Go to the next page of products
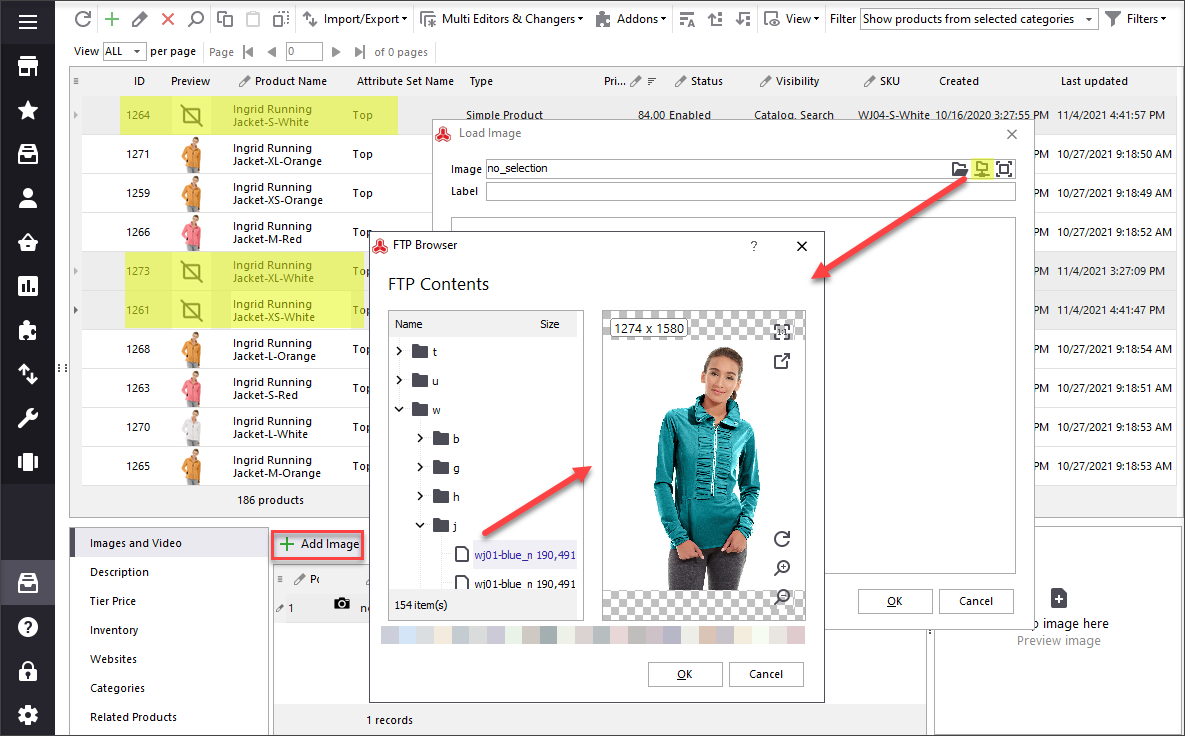Image resolution: width=1185 pixels, height=736 pixels. tap(336, 52)
